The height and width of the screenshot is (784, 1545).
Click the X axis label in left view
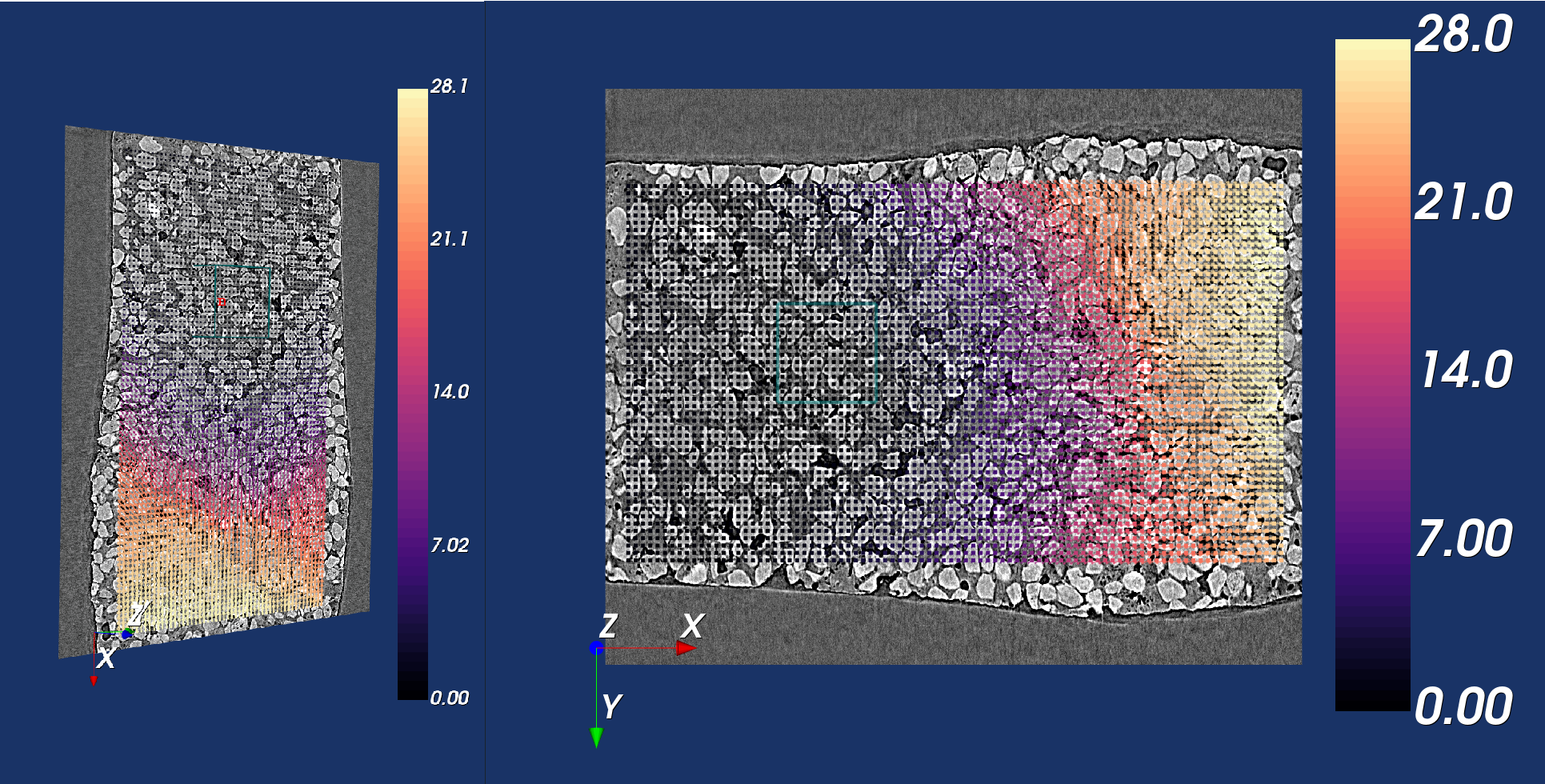tap(106, 659)
